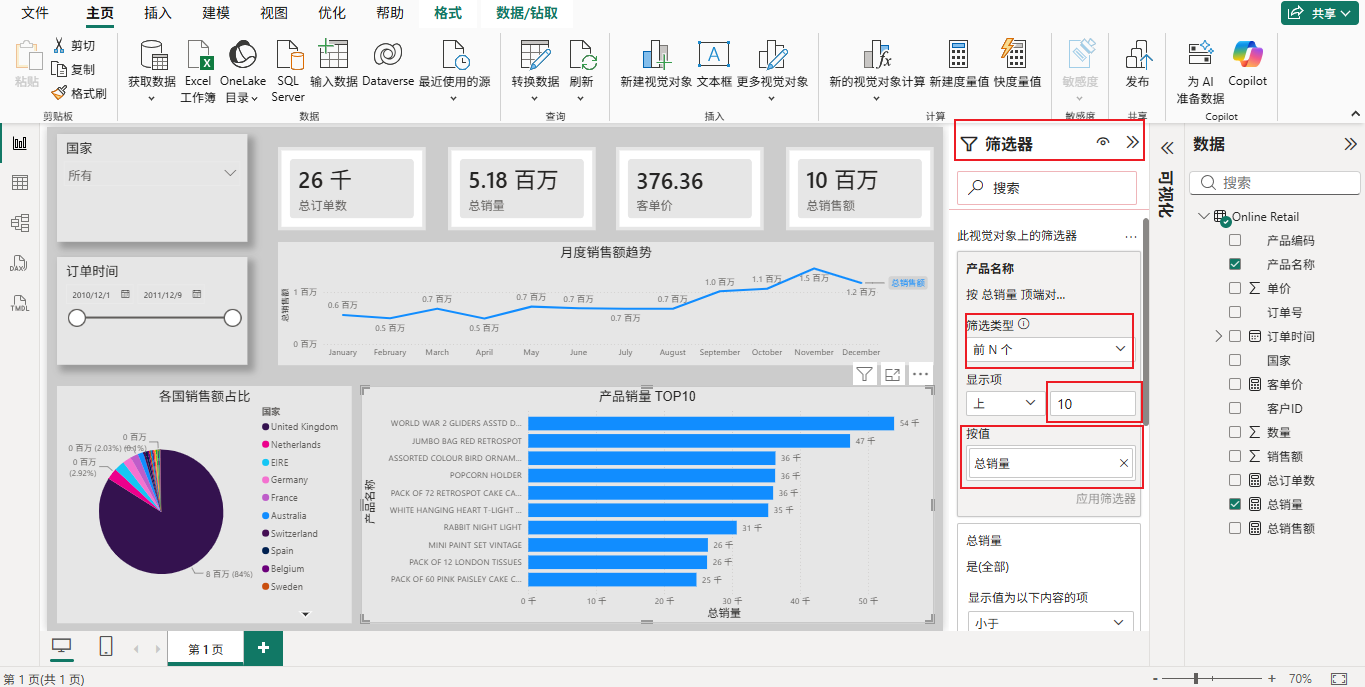Click focus mode icon on chart
Image resolution: width=1365 pixels, height=687 pixels.
[893, 374]
